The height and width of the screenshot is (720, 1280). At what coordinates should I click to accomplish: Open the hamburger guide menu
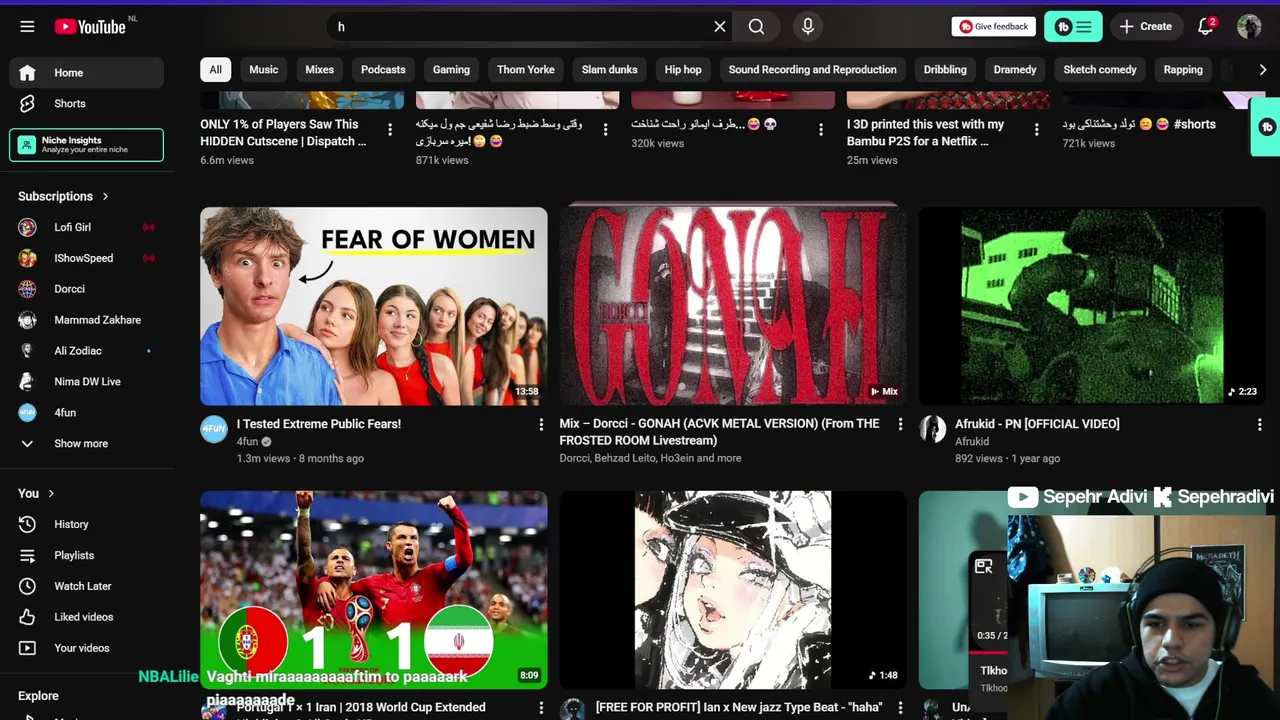(27, 27)
